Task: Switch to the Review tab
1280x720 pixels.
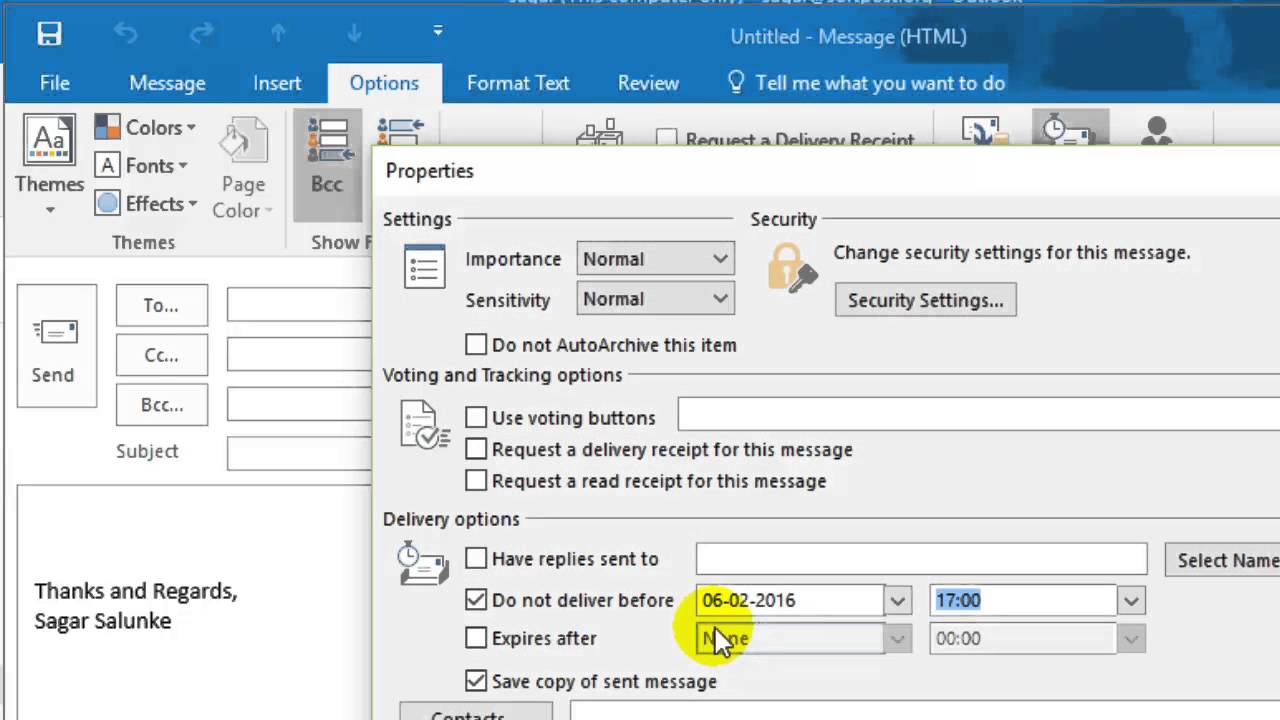Action: [x=648, y=83]
